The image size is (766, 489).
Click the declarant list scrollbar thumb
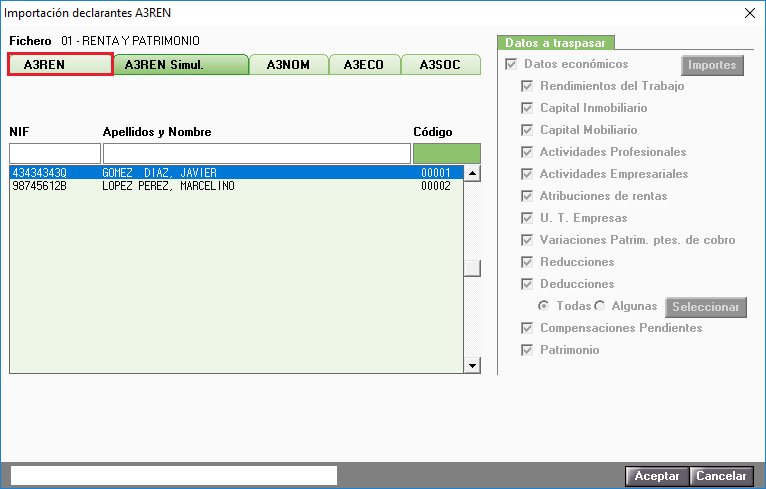point(472,268)
